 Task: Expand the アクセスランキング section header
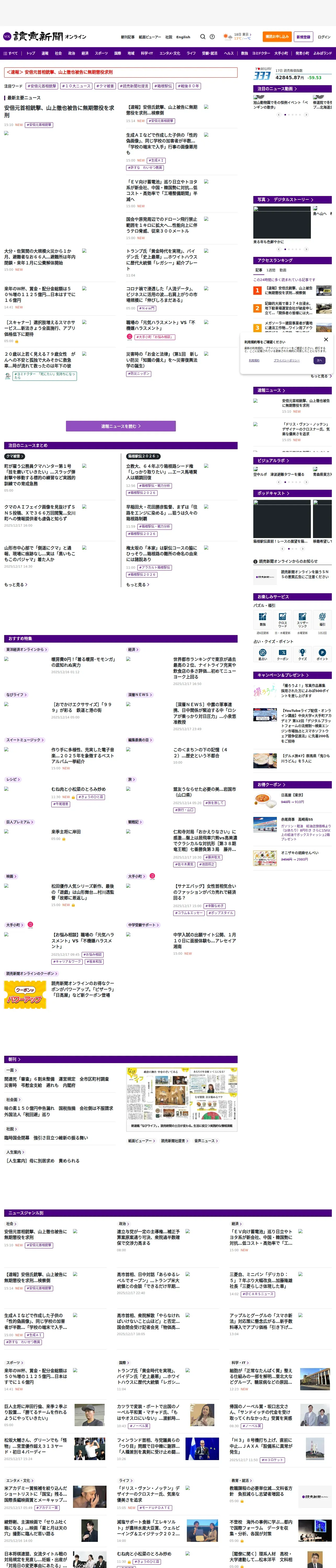click(x=293, y=261)
